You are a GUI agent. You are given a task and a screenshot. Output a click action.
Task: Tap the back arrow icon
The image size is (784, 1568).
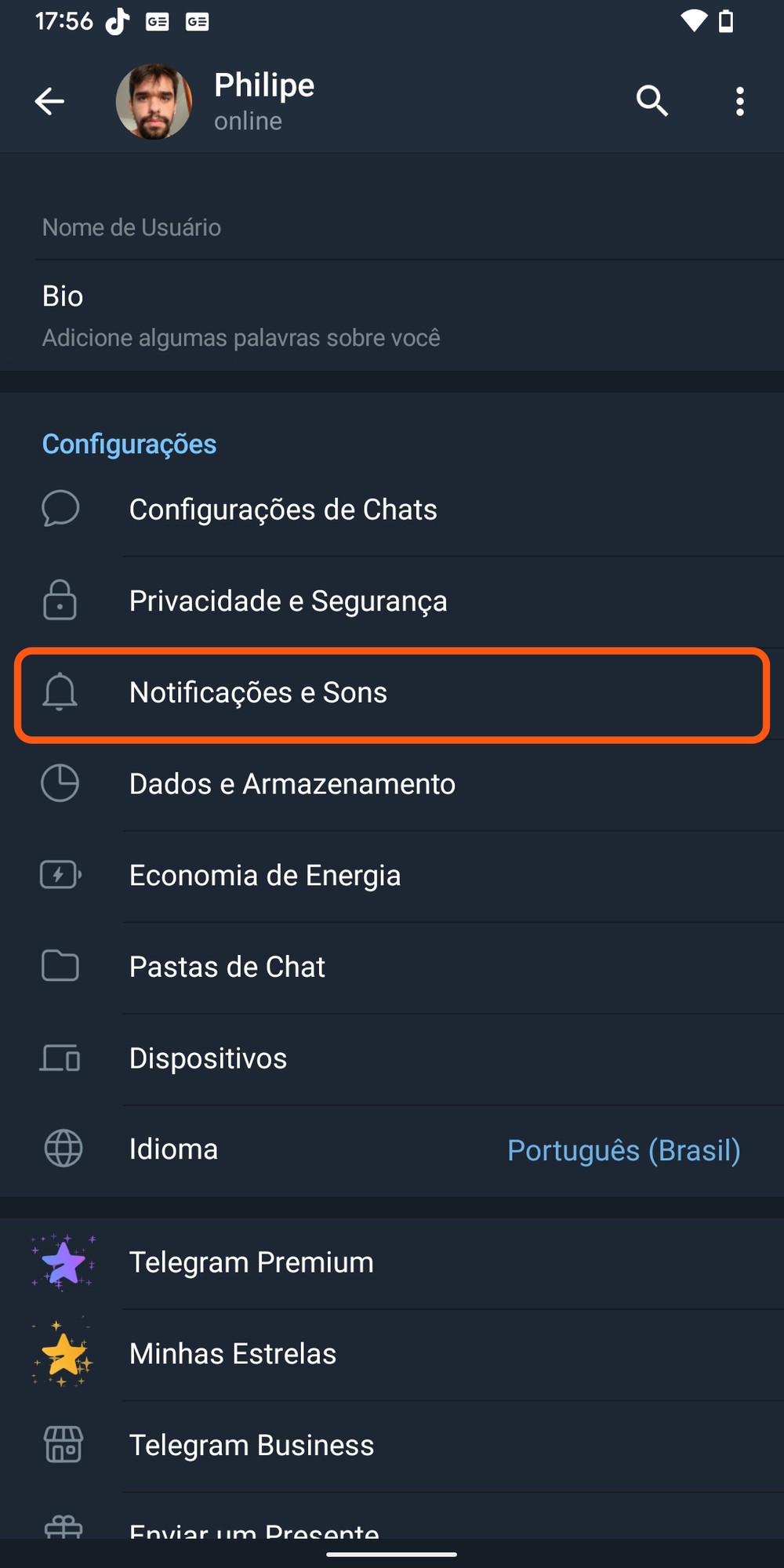(x=49, y=101)
